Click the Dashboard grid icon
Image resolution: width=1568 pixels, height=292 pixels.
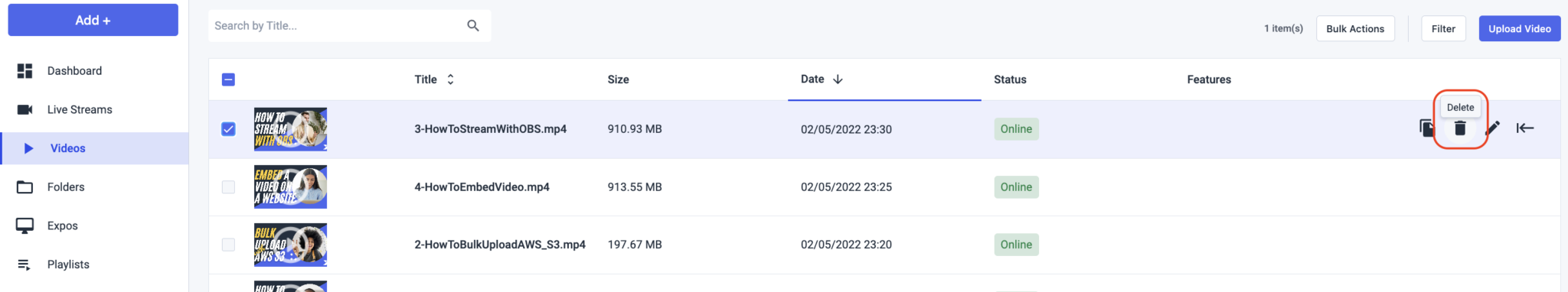click(x=24, y=71)
